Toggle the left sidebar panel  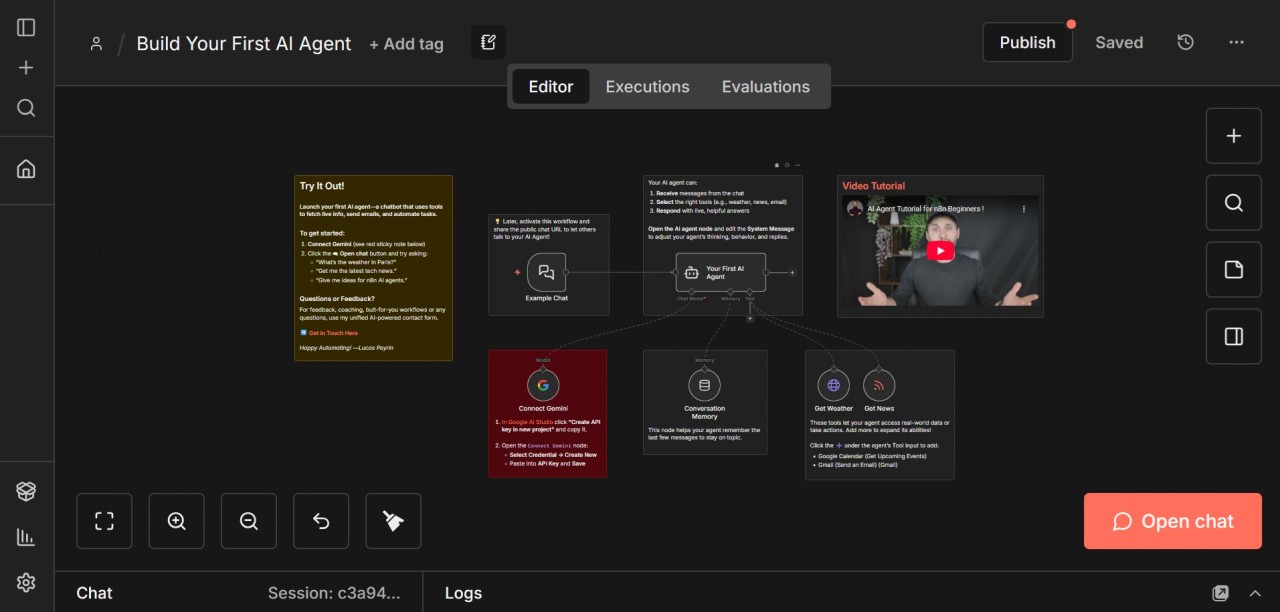pyautogui.click(x=27, y=27)
